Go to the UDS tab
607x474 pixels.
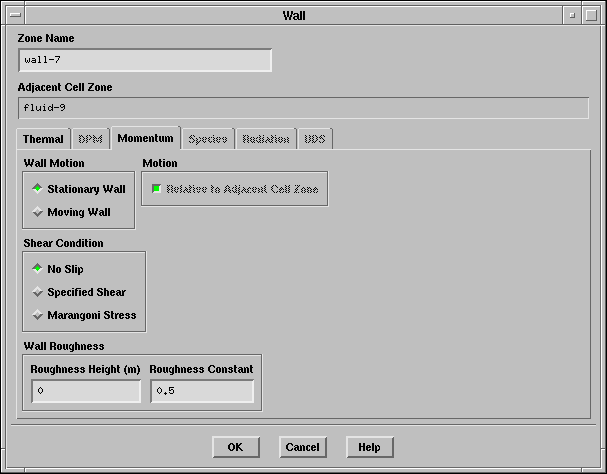[315, 139]
